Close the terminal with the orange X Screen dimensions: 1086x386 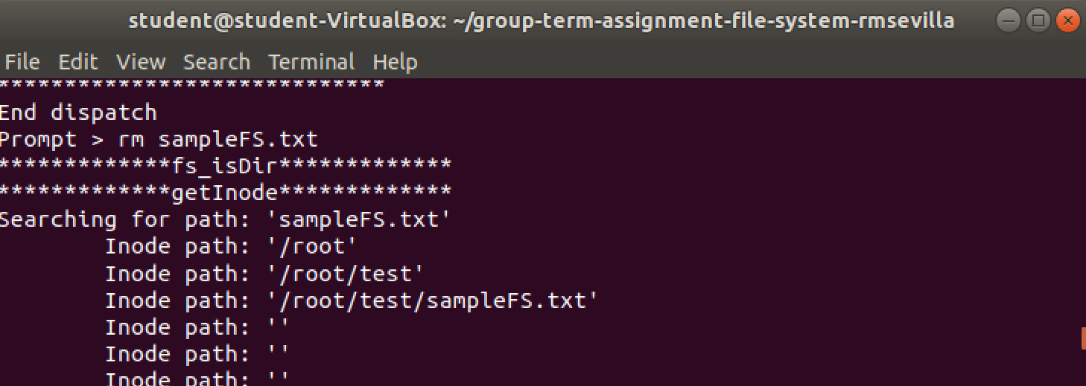1067,21
